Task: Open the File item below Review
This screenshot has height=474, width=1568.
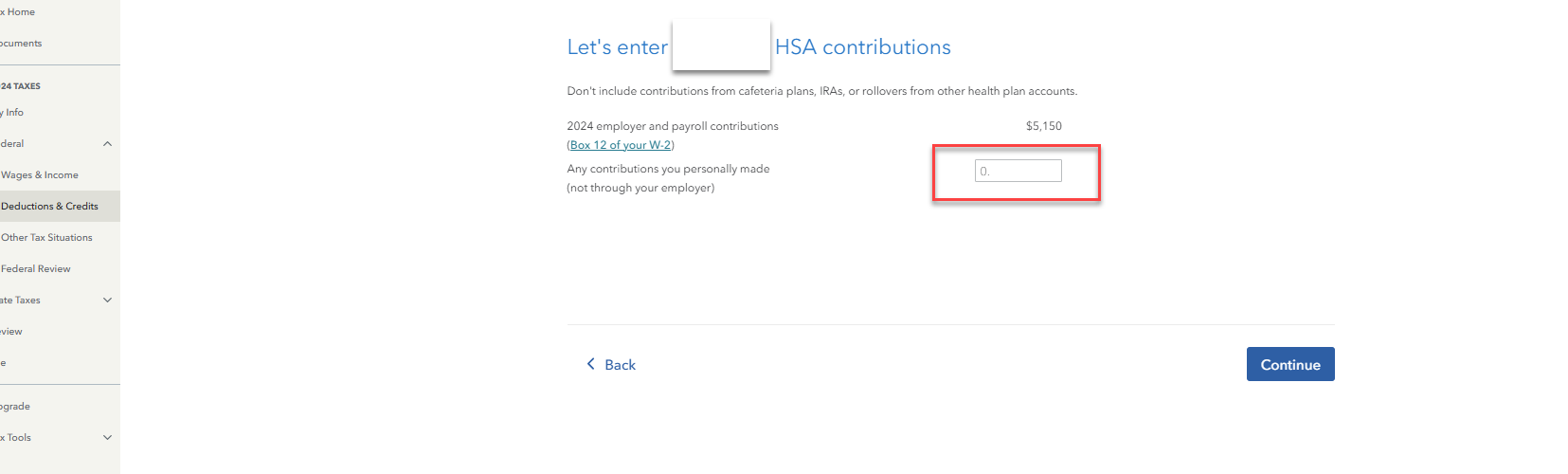Action: click(4, 363)
